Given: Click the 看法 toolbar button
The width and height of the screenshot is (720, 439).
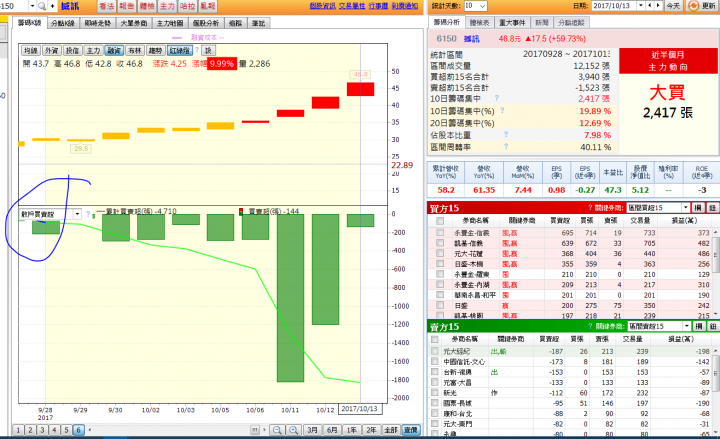Looking at the screenshot, I should pyautogui.click(x=107, y=6).
